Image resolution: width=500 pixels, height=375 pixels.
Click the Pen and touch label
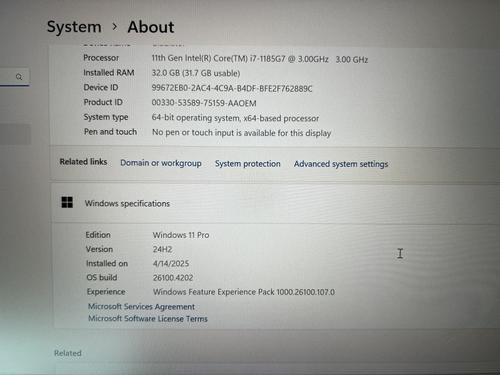coord(110,132)
